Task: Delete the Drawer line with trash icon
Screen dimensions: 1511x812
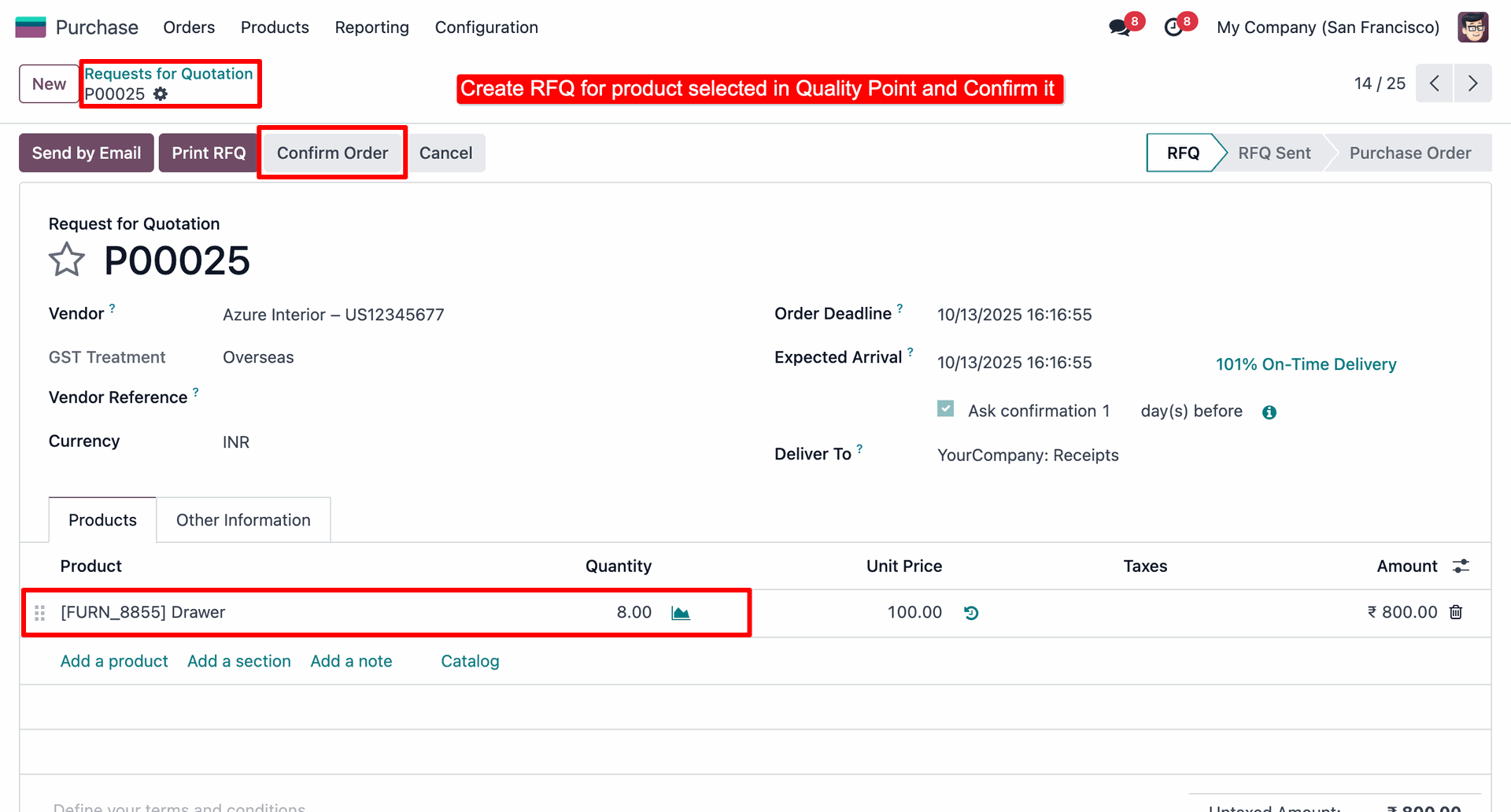Action: (x=1456, y=612)
